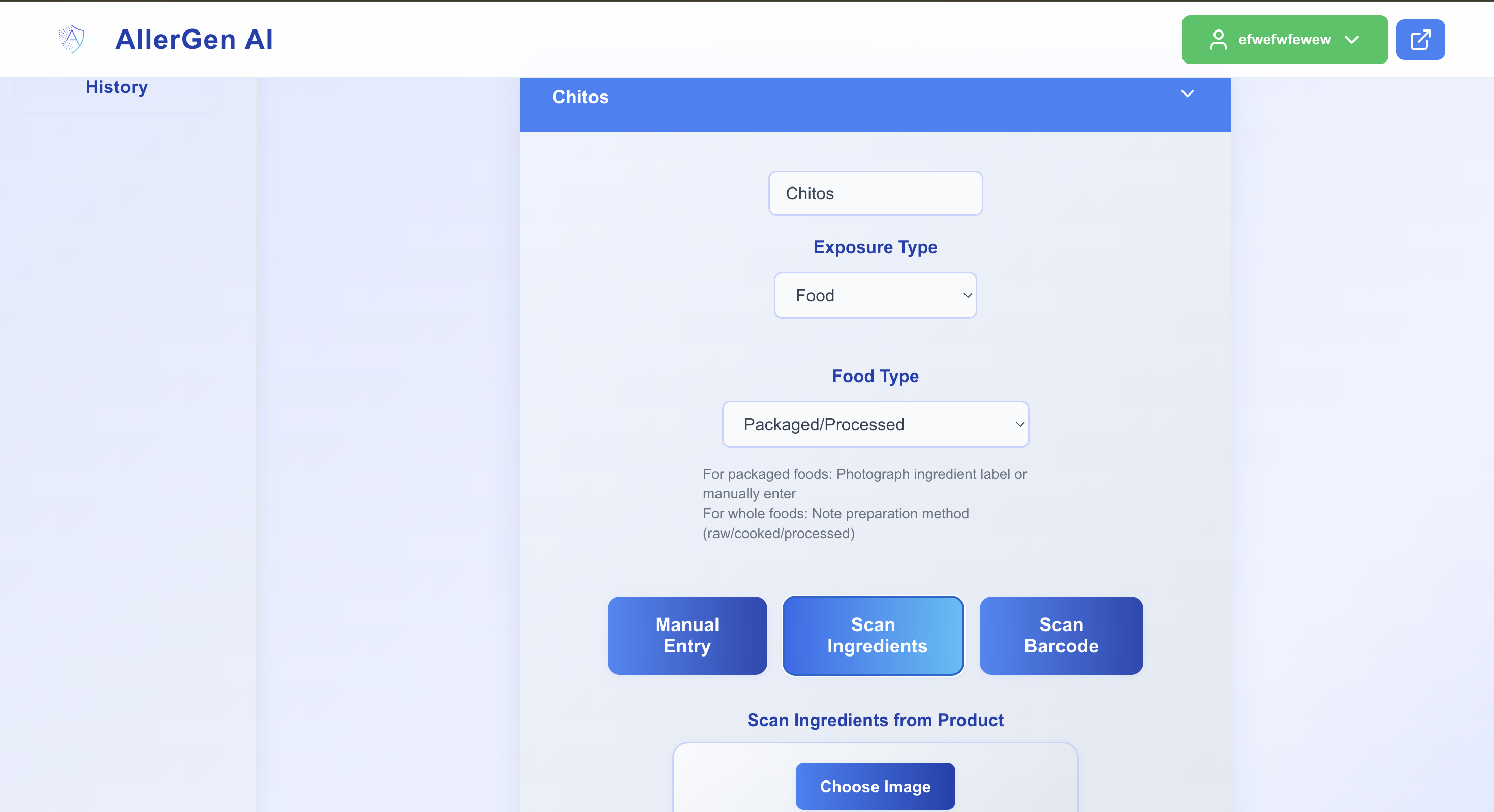Collapse the Chitos panel using its chevron
Viewport: 1494px width, 812px height.
(1187, 94)
